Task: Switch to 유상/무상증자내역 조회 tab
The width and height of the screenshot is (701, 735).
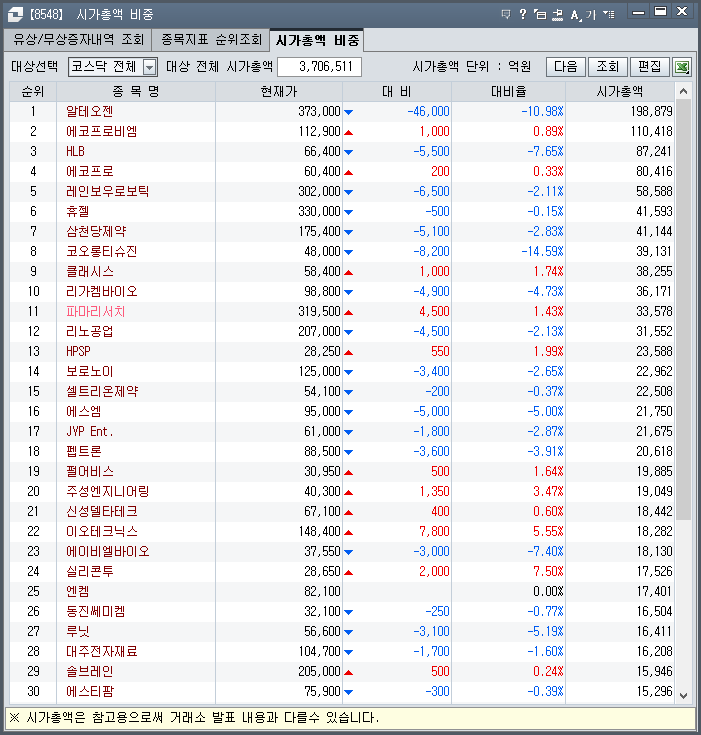Action: (x=77, y=40)
